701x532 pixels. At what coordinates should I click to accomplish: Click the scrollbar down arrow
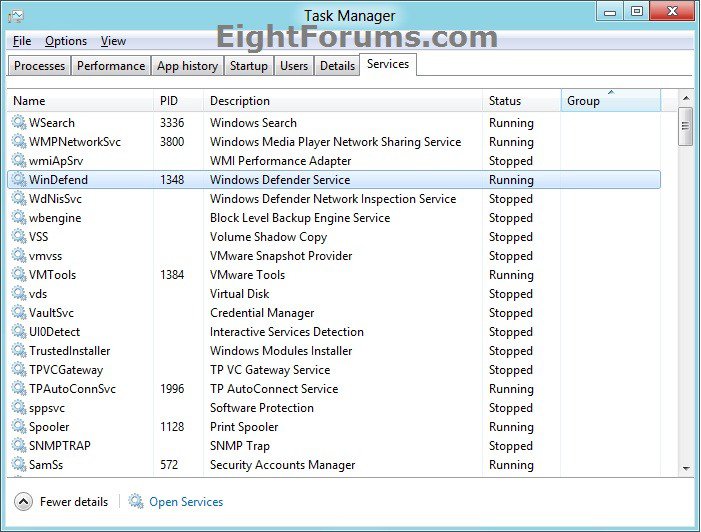point(686,467)
